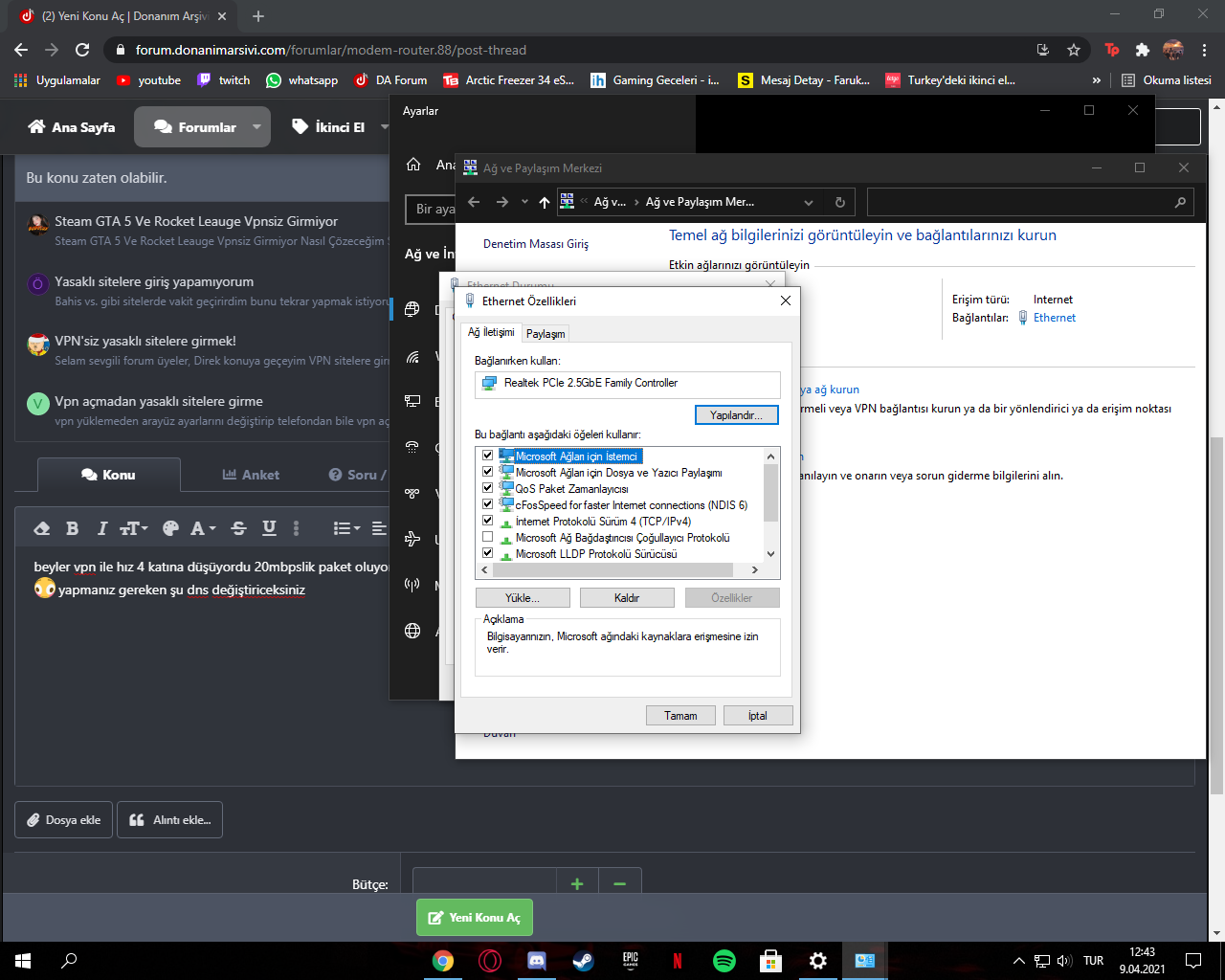Click the eraser remove-formatting icon
Viewport: 1225px width, 980px height.
pos(41,528)
